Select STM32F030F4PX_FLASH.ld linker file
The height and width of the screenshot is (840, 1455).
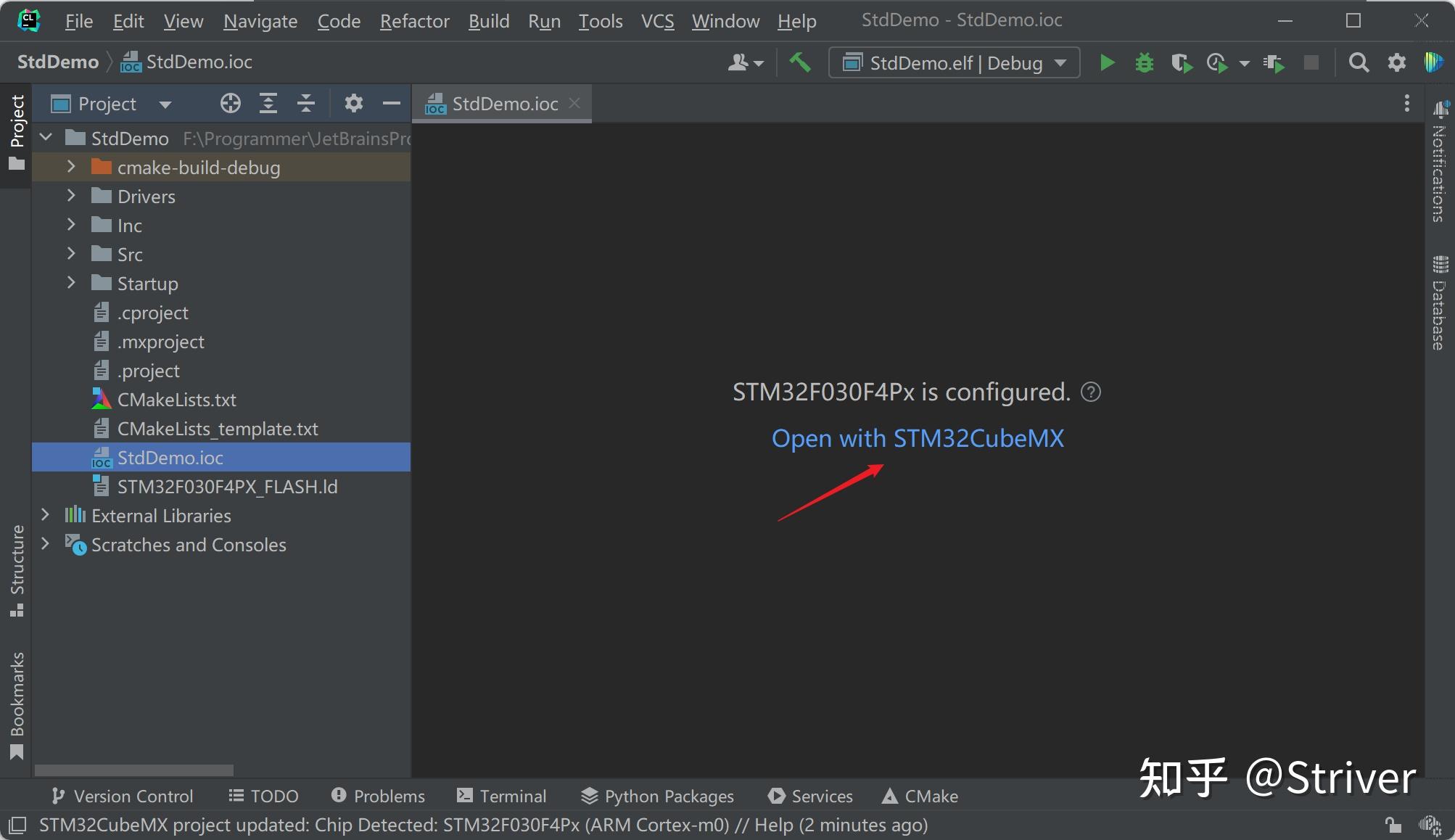tap(221, 487)
